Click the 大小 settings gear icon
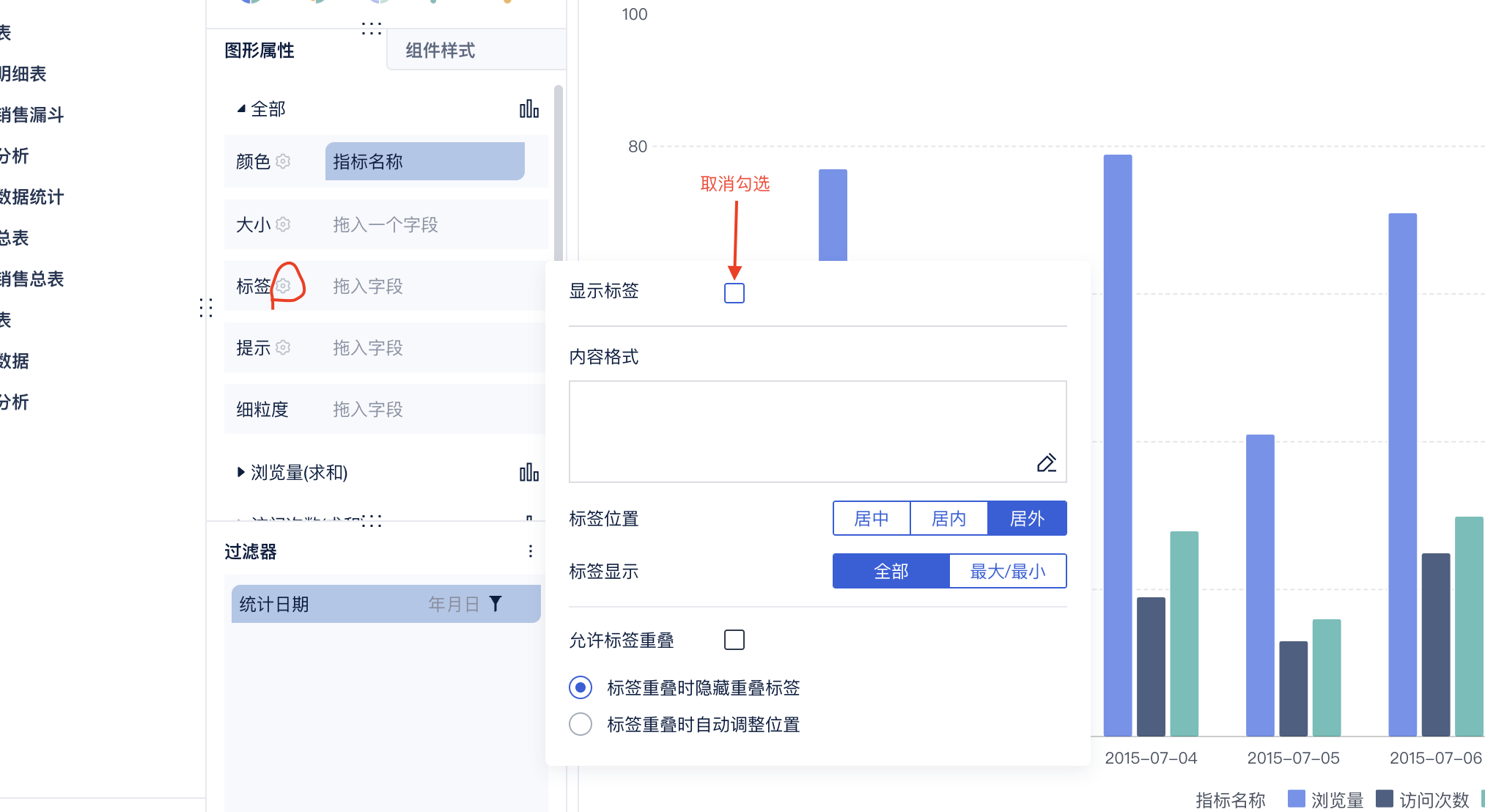1485x812 pixels. 284,224
